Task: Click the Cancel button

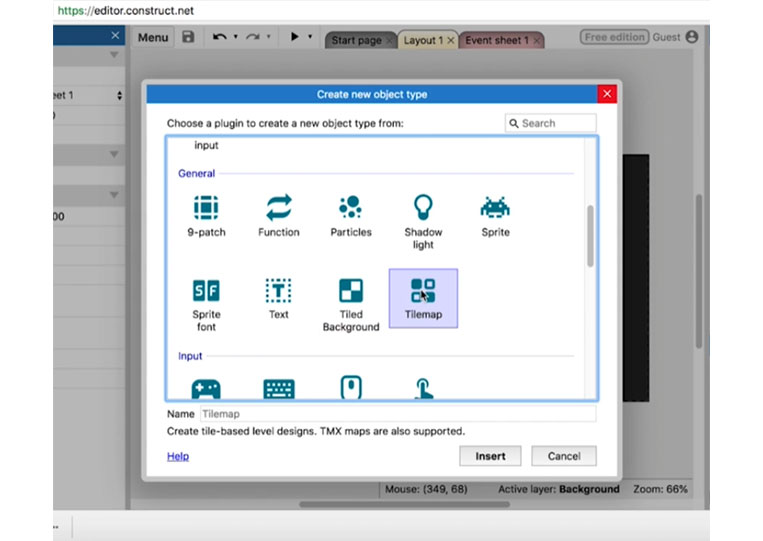Action: point(563,456)
